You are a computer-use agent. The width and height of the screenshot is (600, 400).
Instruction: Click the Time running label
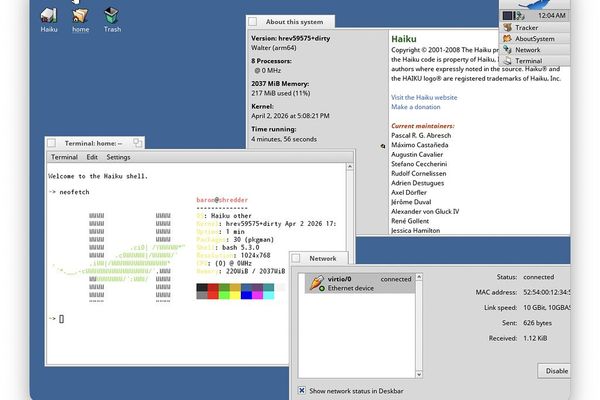[x=274, y=129]
